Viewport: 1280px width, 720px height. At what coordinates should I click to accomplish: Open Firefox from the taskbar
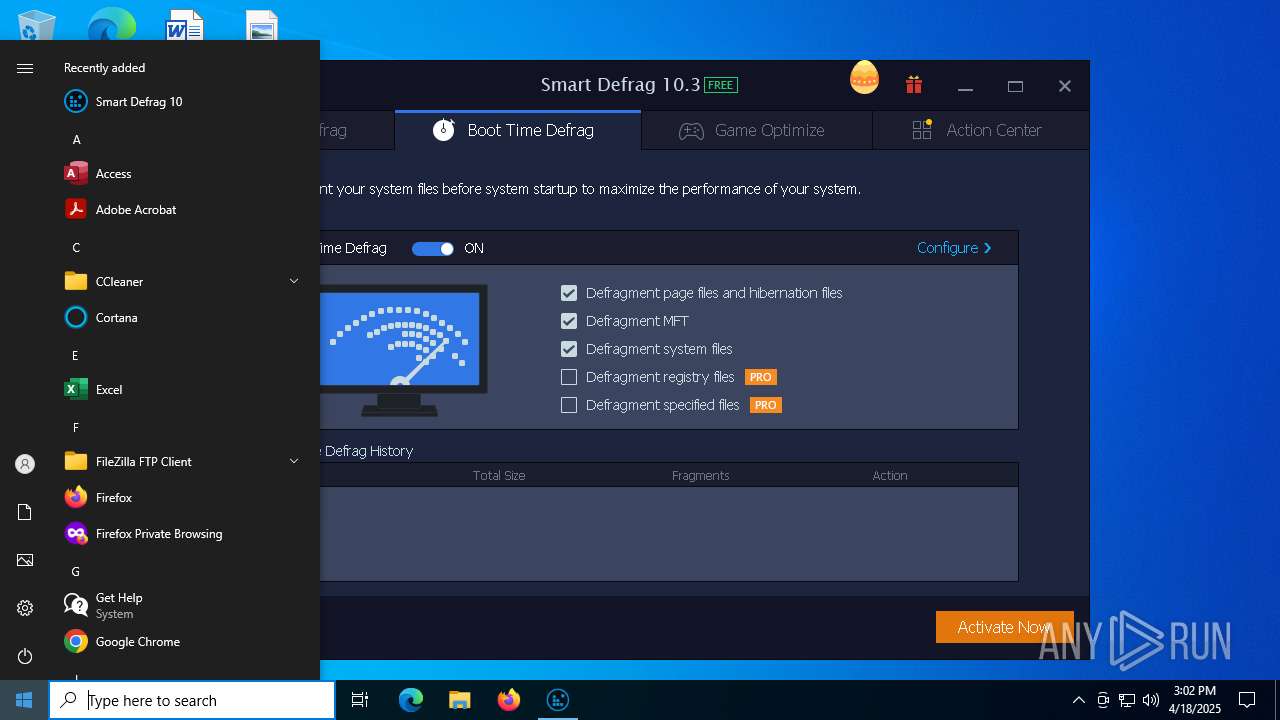[x=509, y=700]
